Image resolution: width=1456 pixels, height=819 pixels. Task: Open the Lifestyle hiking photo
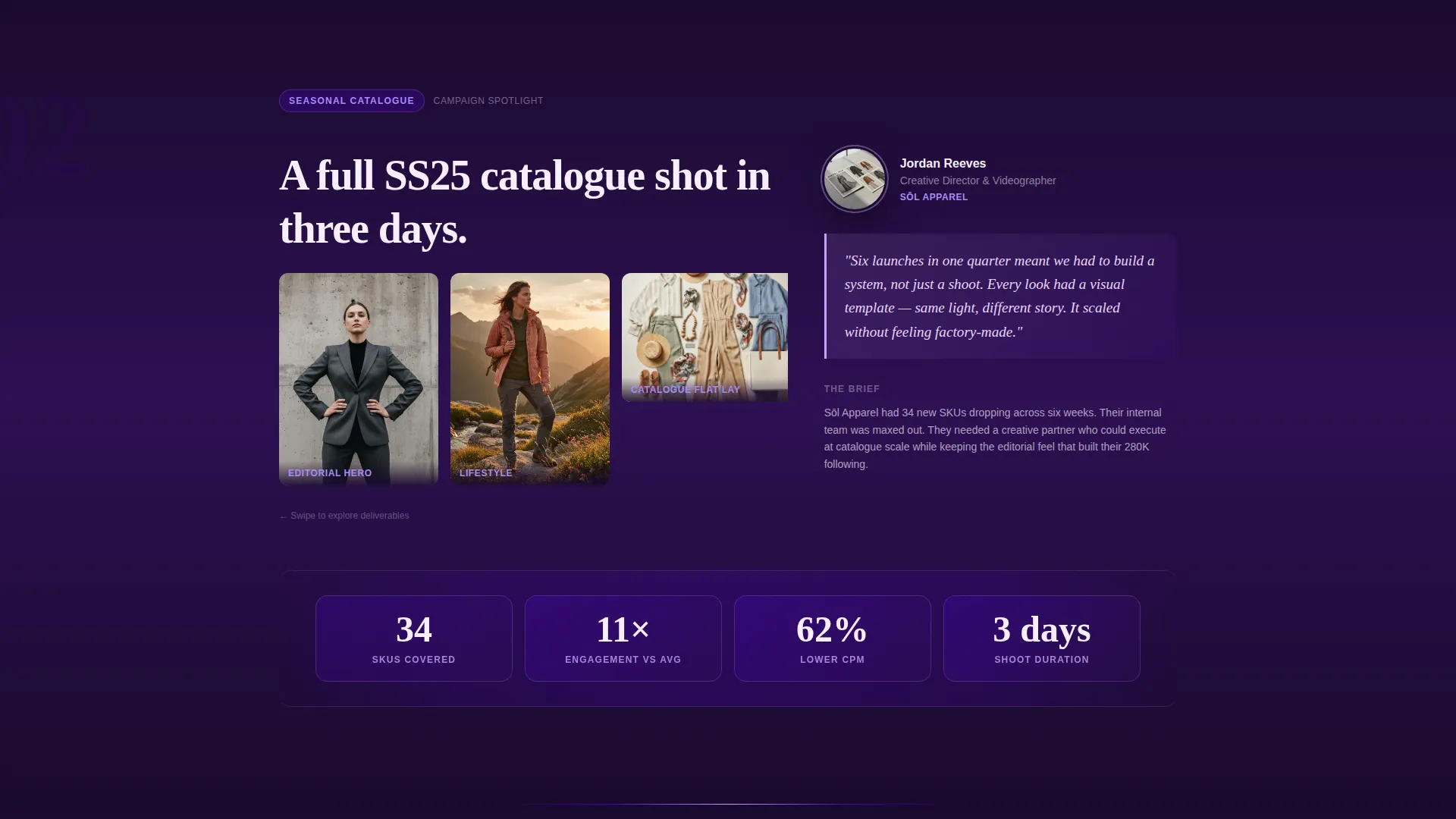[530, 378]
